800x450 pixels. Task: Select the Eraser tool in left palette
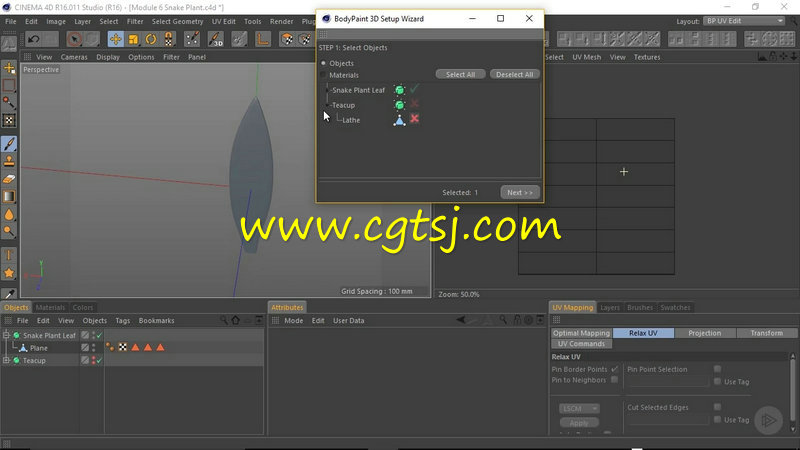click(9, 179)
